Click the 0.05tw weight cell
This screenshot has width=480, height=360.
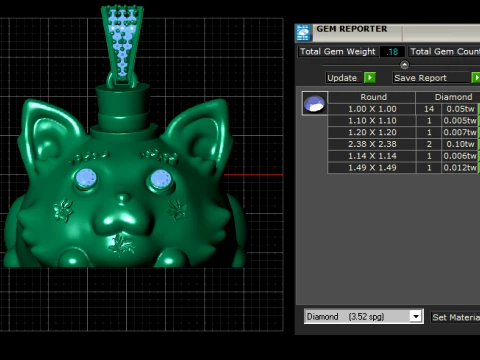click(460, 109)
